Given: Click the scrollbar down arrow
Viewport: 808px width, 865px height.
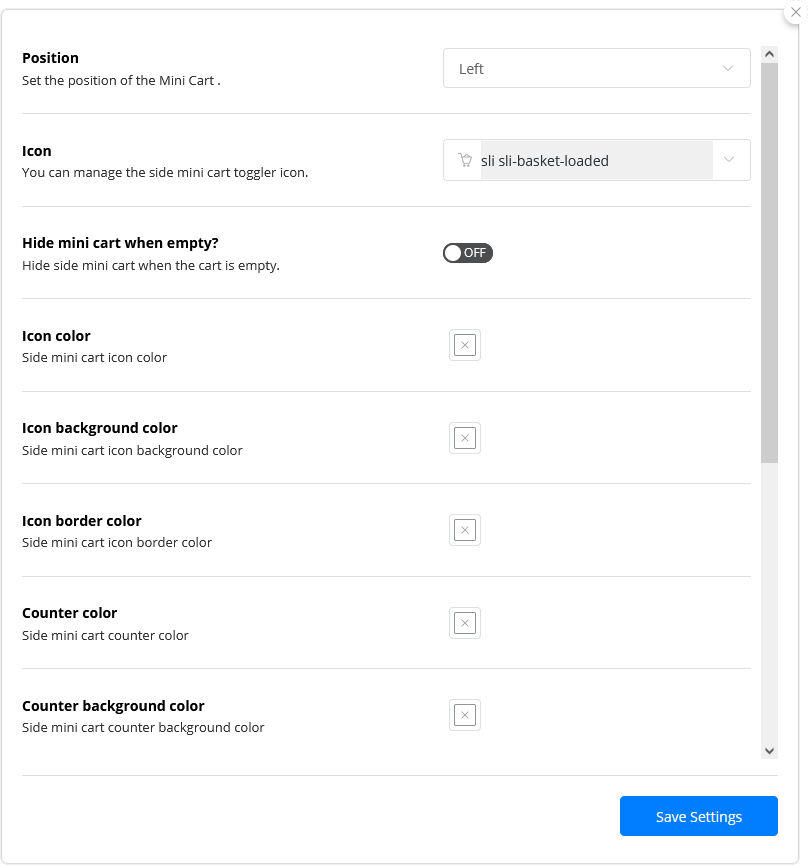Looking at the screenshot, I should pos(769,750).
